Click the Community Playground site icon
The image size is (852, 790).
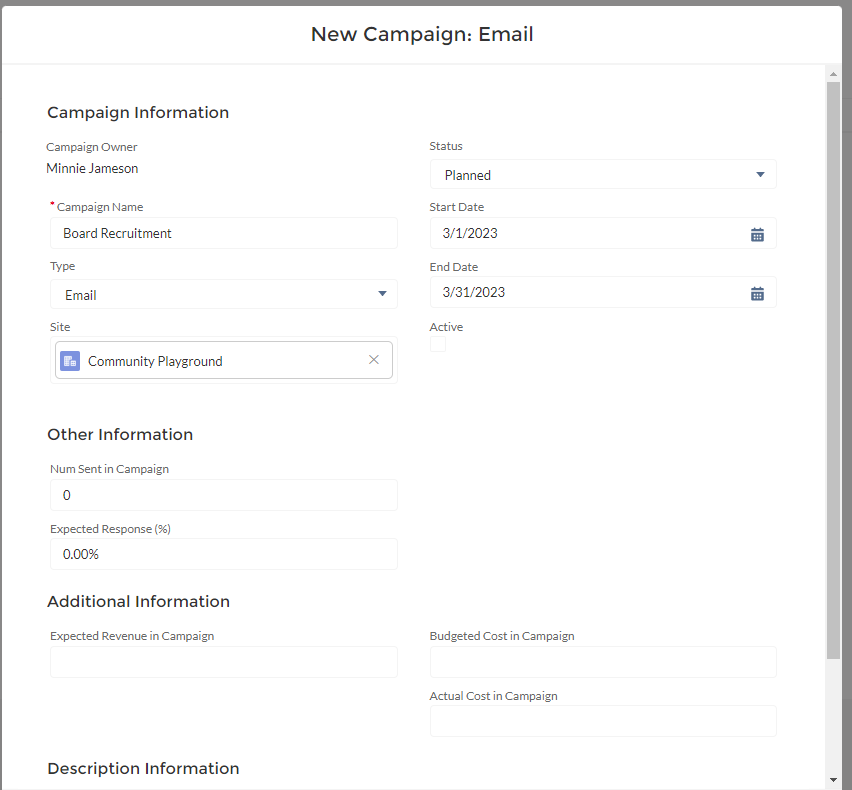click(70, 361)
